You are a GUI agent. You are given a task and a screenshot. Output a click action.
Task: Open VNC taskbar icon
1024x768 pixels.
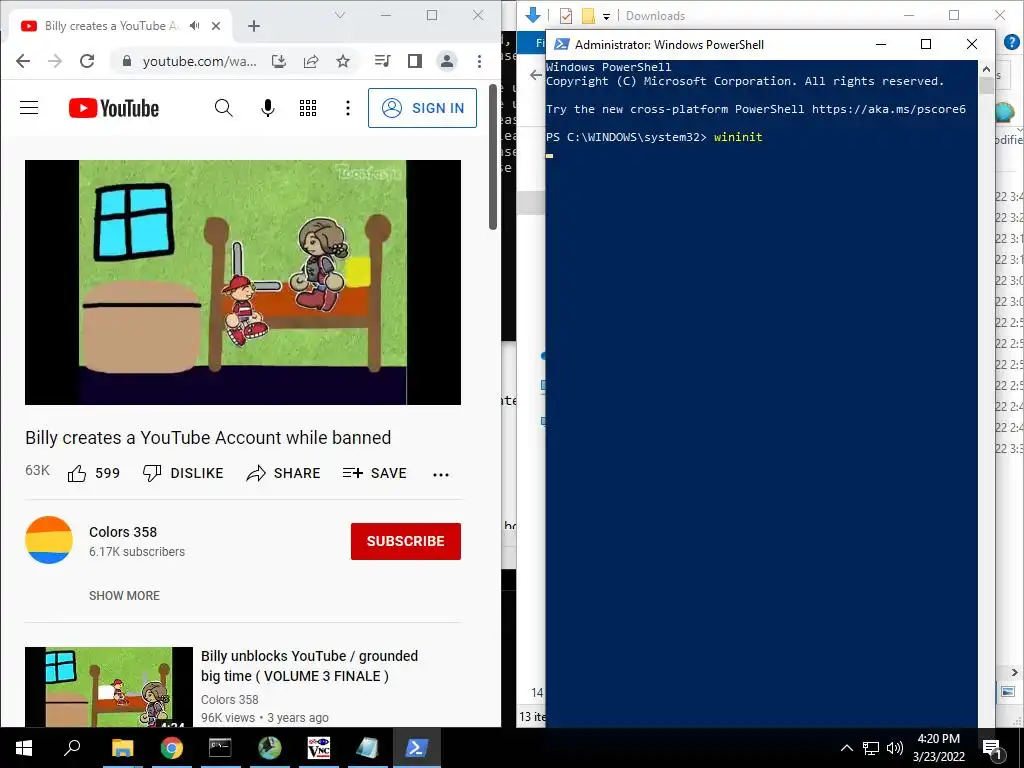(x=319, y=748)
